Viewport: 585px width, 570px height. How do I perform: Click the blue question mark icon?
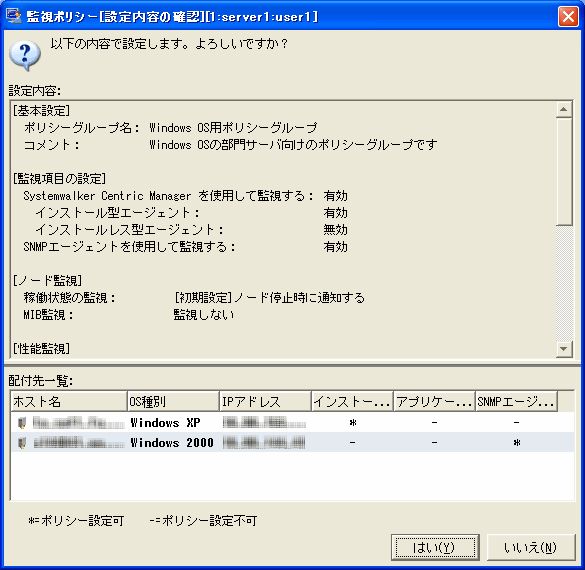[x=25, y=55]
